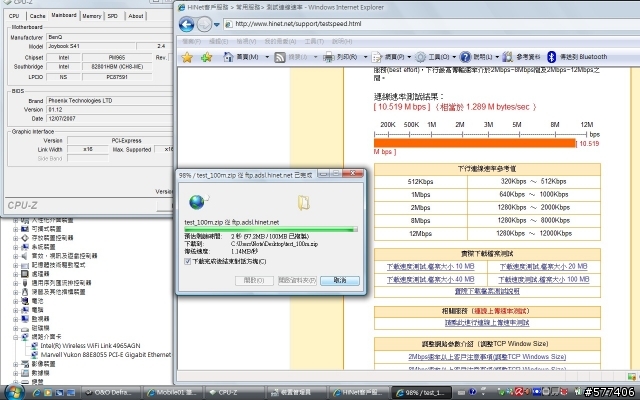Select Marvell Yukon 88E8055 PCI-E Gigabit Ethernet device
Screen dimensions: 640x400
(106, 355)
